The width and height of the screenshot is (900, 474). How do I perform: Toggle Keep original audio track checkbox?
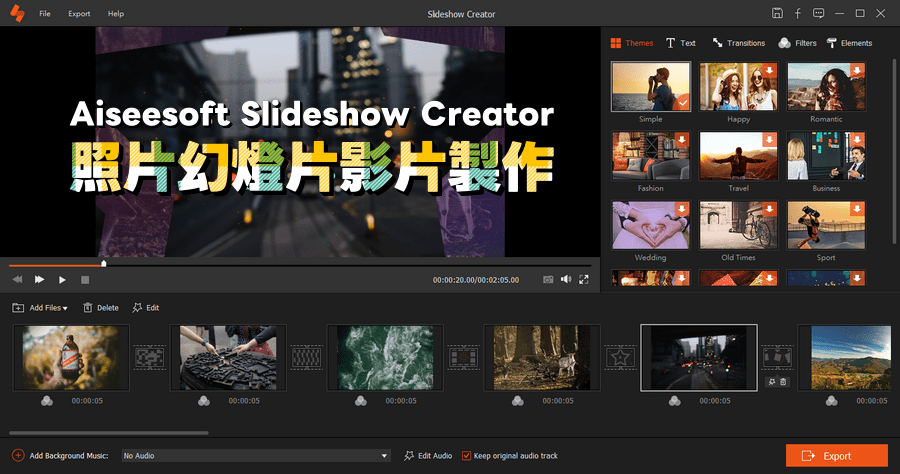pos(467,456)
